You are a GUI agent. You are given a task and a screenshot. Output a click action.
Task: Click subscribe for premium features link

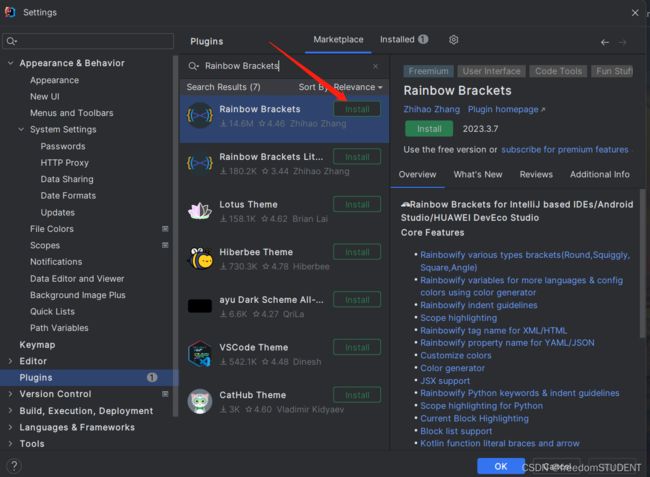565,150
